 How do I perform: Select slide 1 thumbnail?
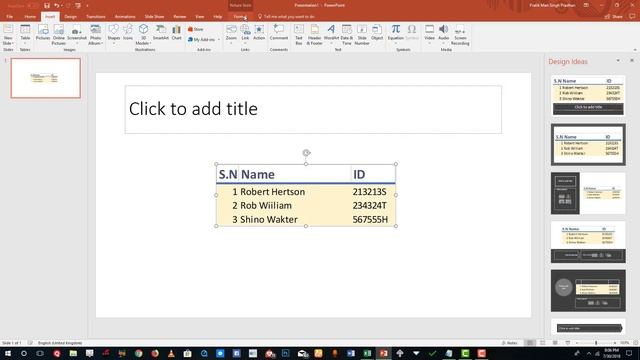(x=46, y=78)
